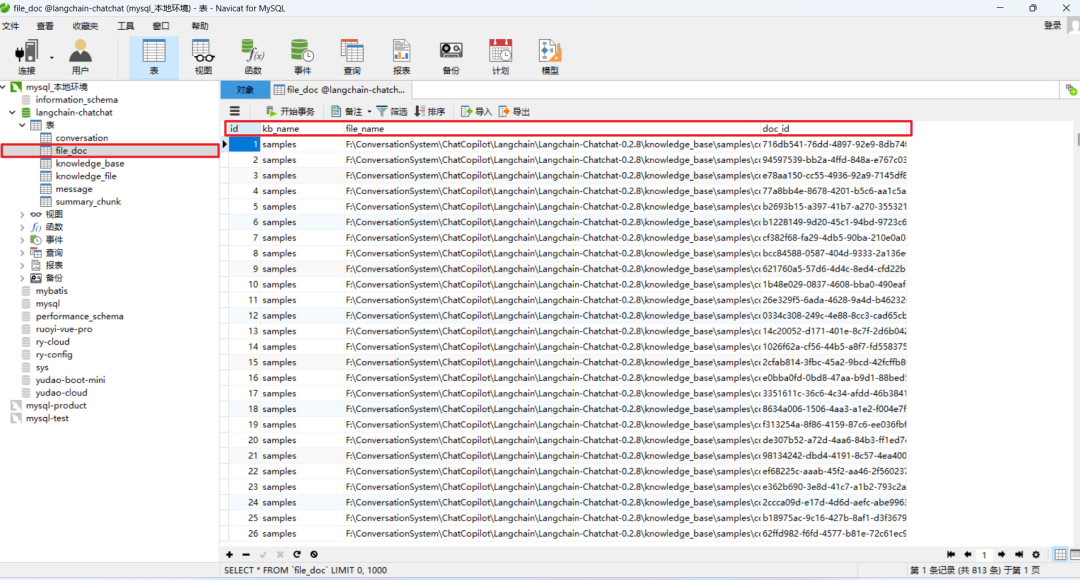Go to last page navigation icon
This screenshot has height=580, width=1080.
(x=1019, y=555)
